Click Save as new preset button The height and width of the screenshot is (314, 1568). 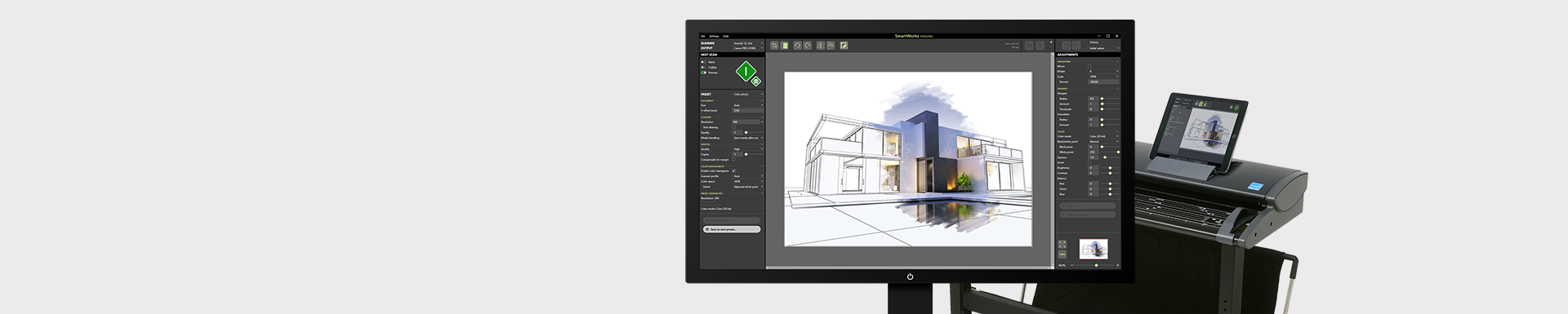(732, 229)
